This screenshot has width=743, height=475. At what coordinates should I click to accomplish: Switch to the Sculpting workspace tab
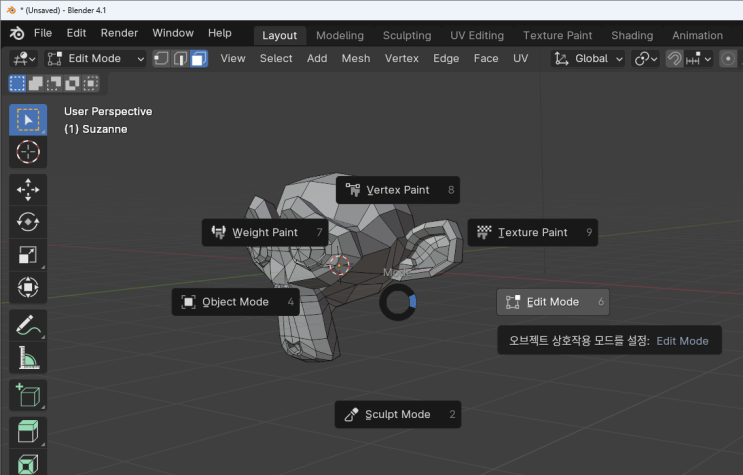[x=407, y=36]
